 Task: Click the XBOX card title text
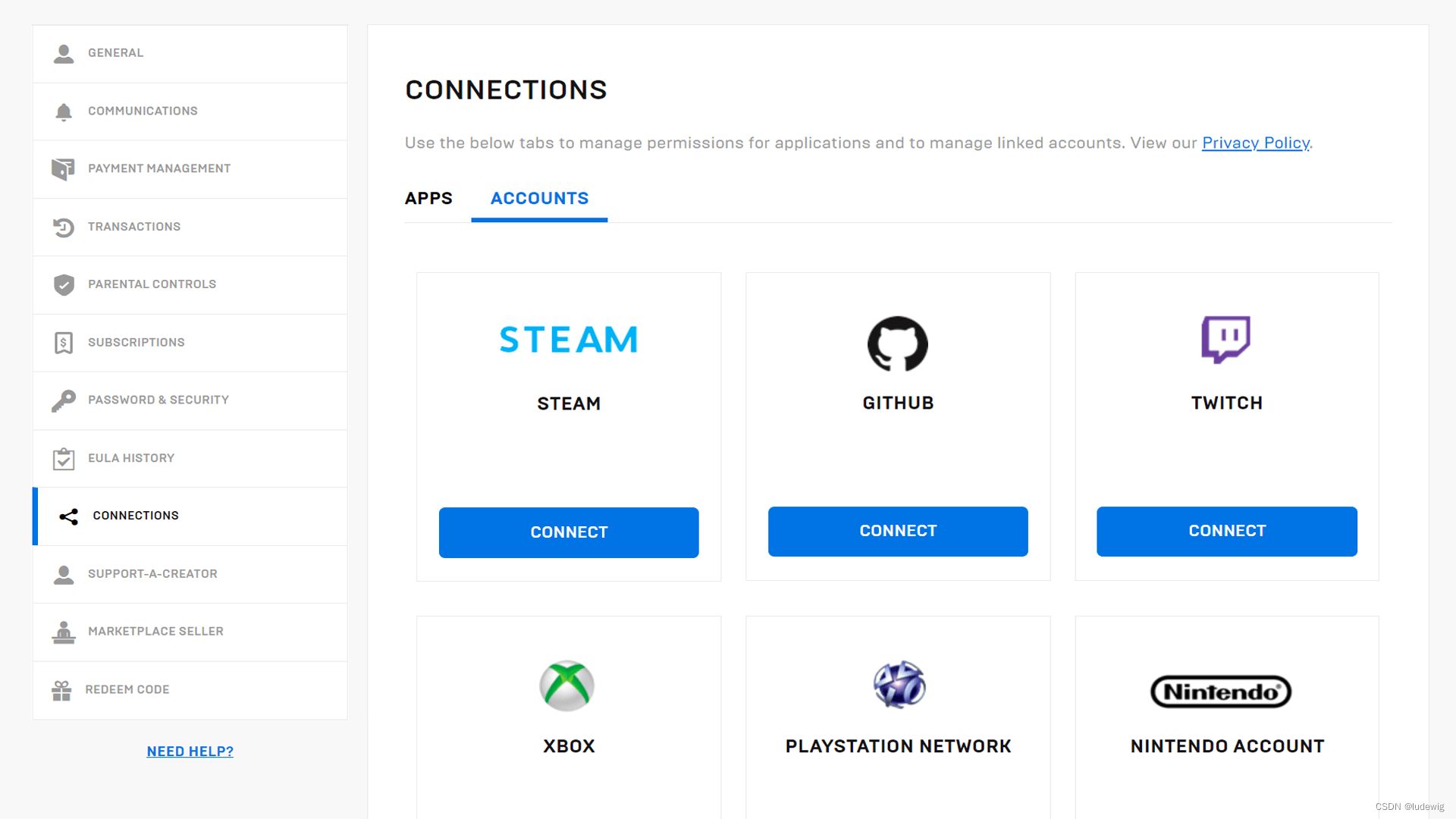tap(569, 746)
